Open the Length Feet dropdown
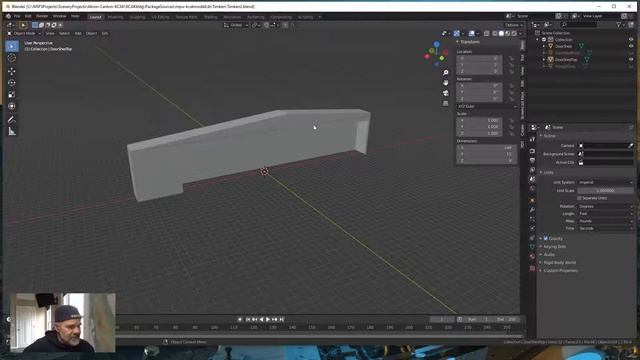Viewport: 640px width, 360px height. pyautogui.click(x=605, y=213)
